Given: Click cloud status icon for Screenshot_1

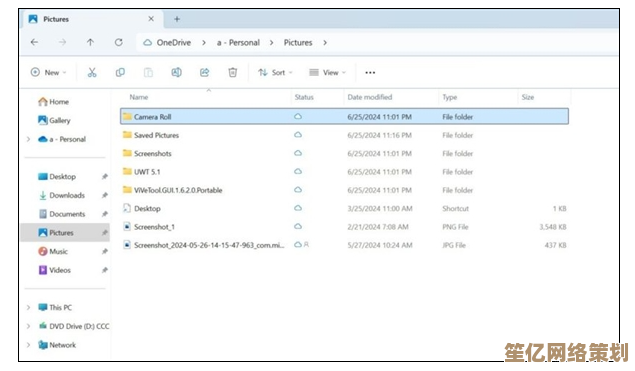Looking at the screenshot, I should [298, 226].
